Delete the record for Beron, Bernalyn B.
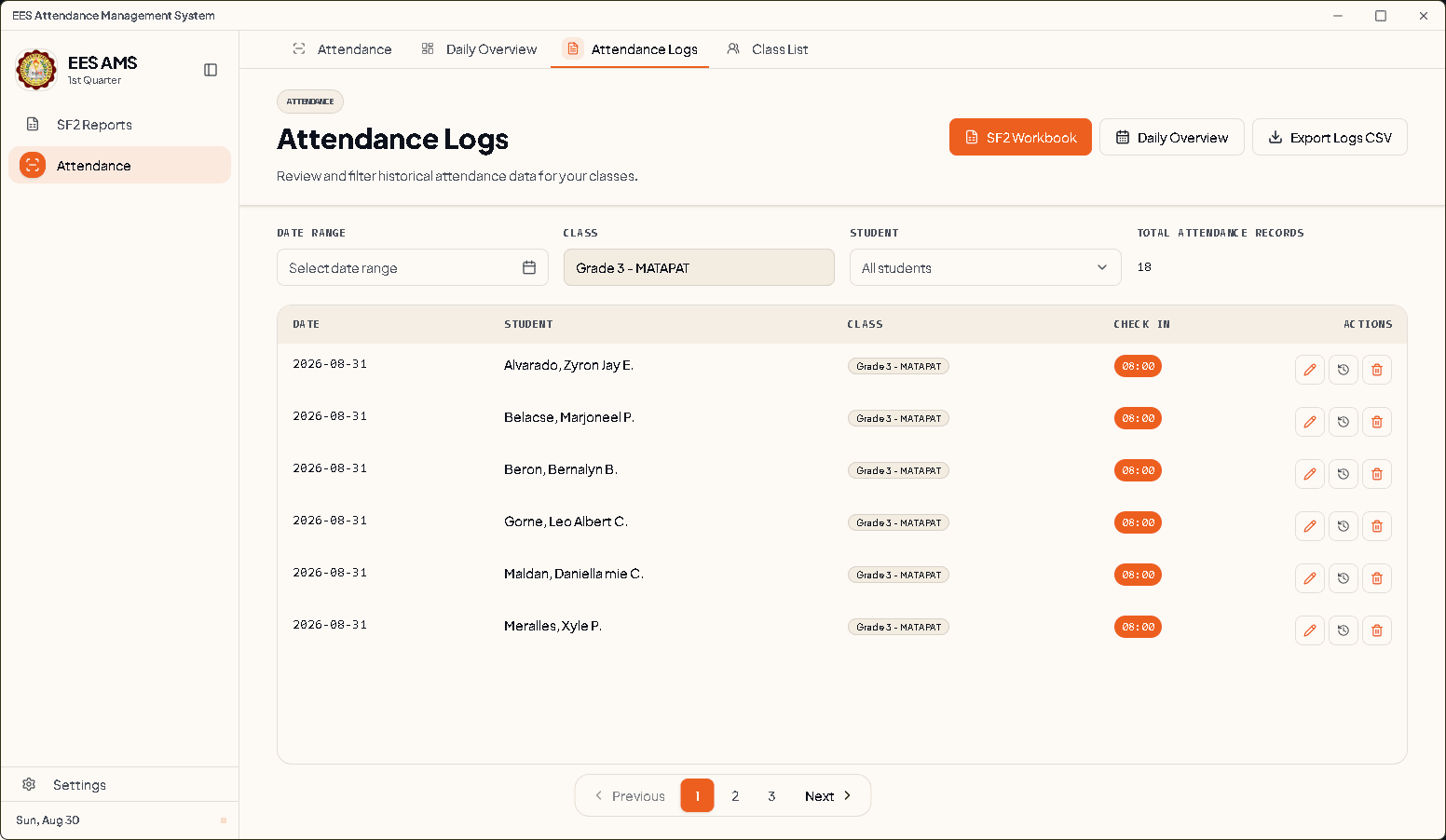 point(1377,474)
